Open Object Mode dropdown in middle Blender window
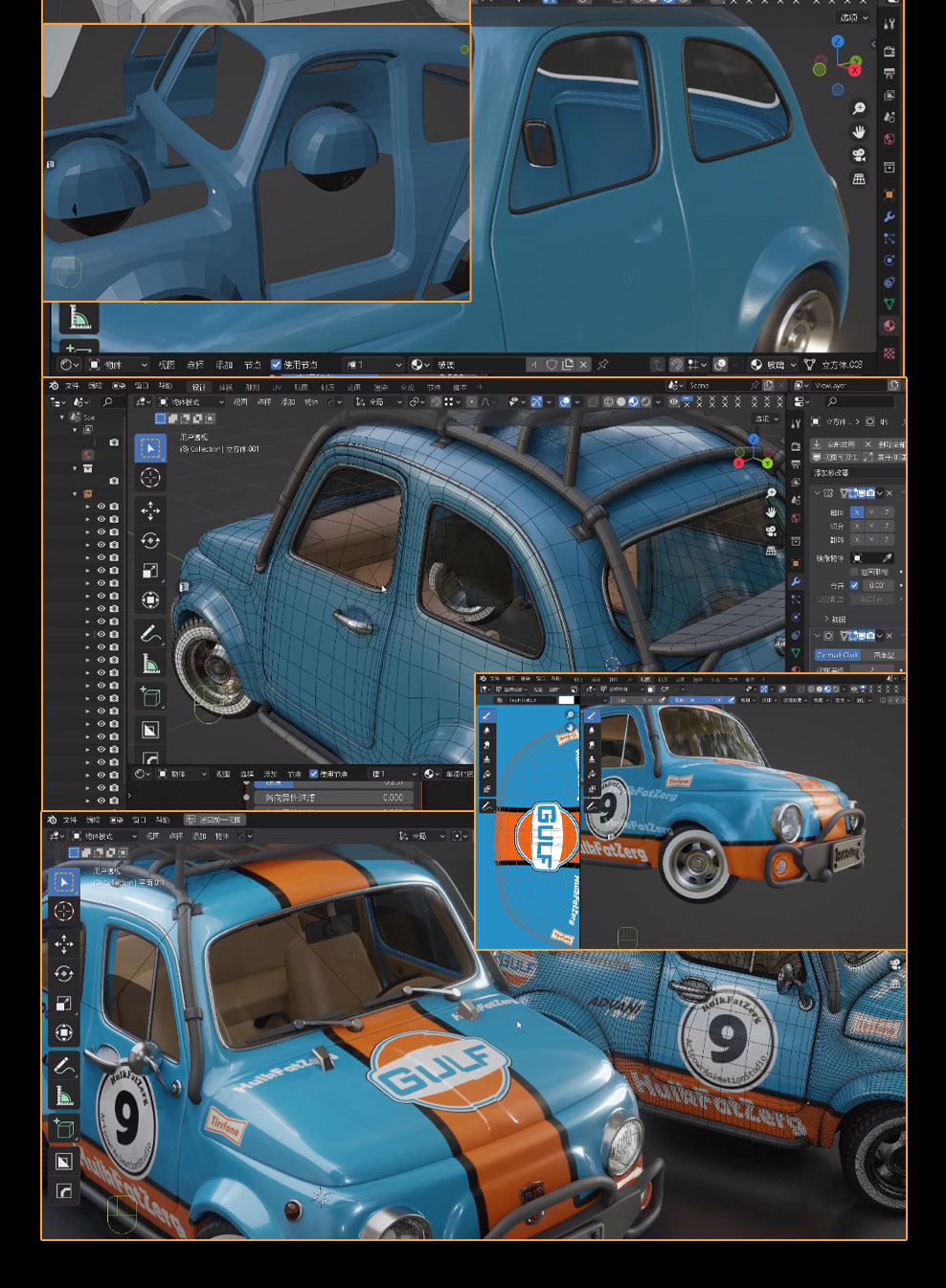Image resolution: width=946 pixels, height=1288 pixels. click(x=191, y=401)
